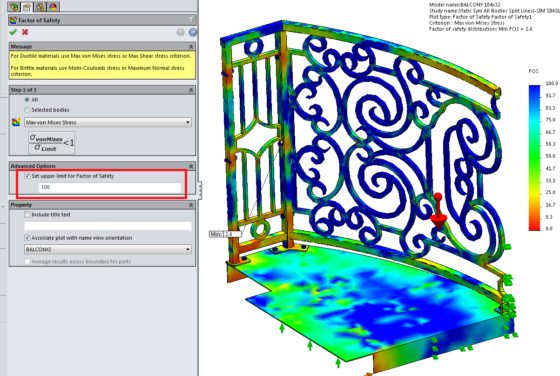The image size is (560, 376).
Task: Switch to the PropertyManager tab
Action: tap(27, 6)
